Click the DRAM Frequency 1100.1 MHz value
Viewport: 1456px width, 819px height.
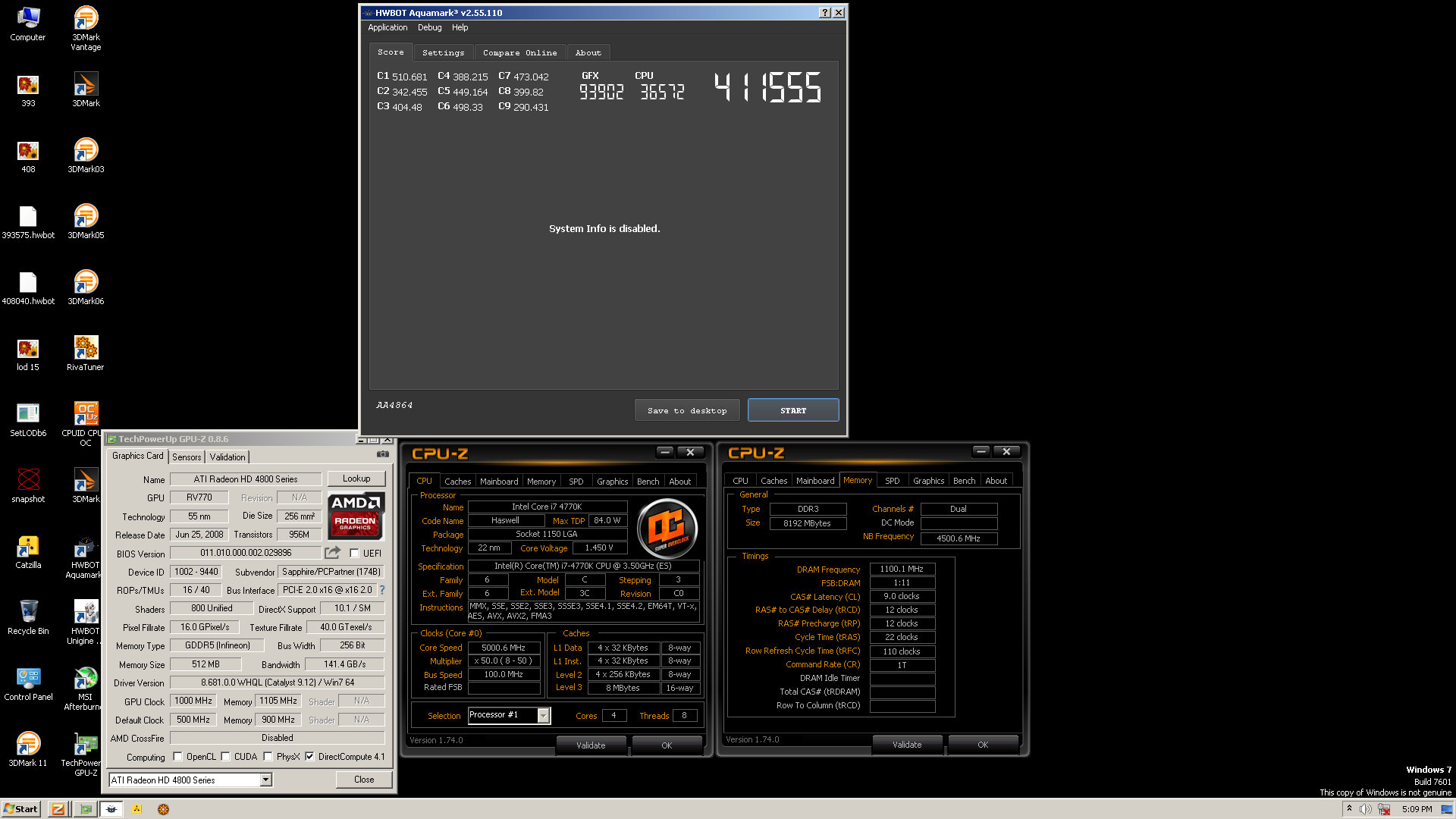click(902, 569)
